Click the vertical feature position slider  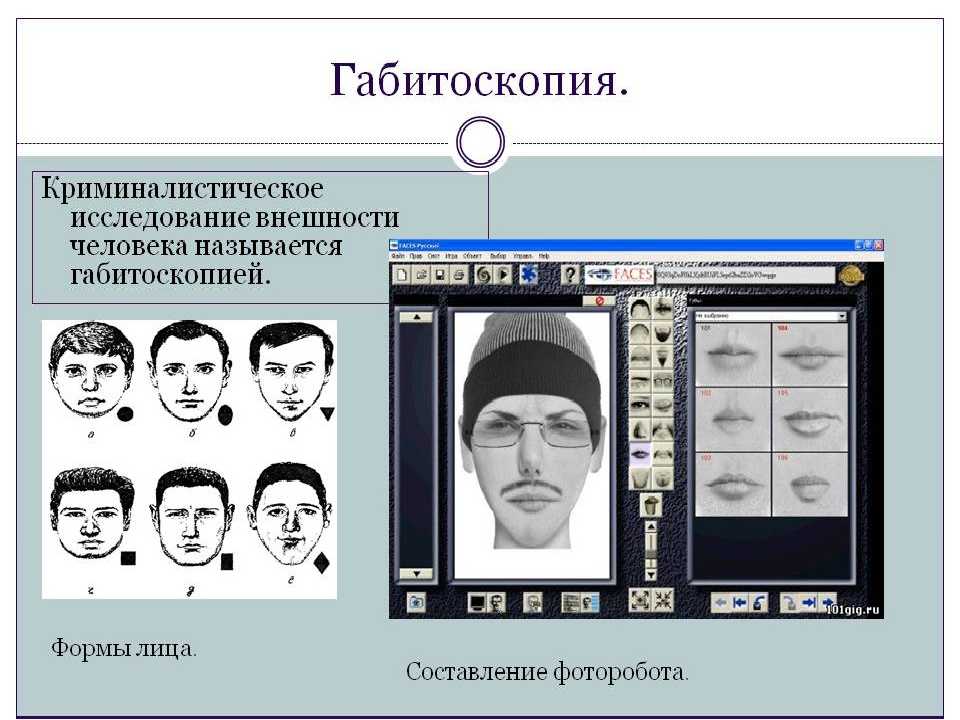650,550
